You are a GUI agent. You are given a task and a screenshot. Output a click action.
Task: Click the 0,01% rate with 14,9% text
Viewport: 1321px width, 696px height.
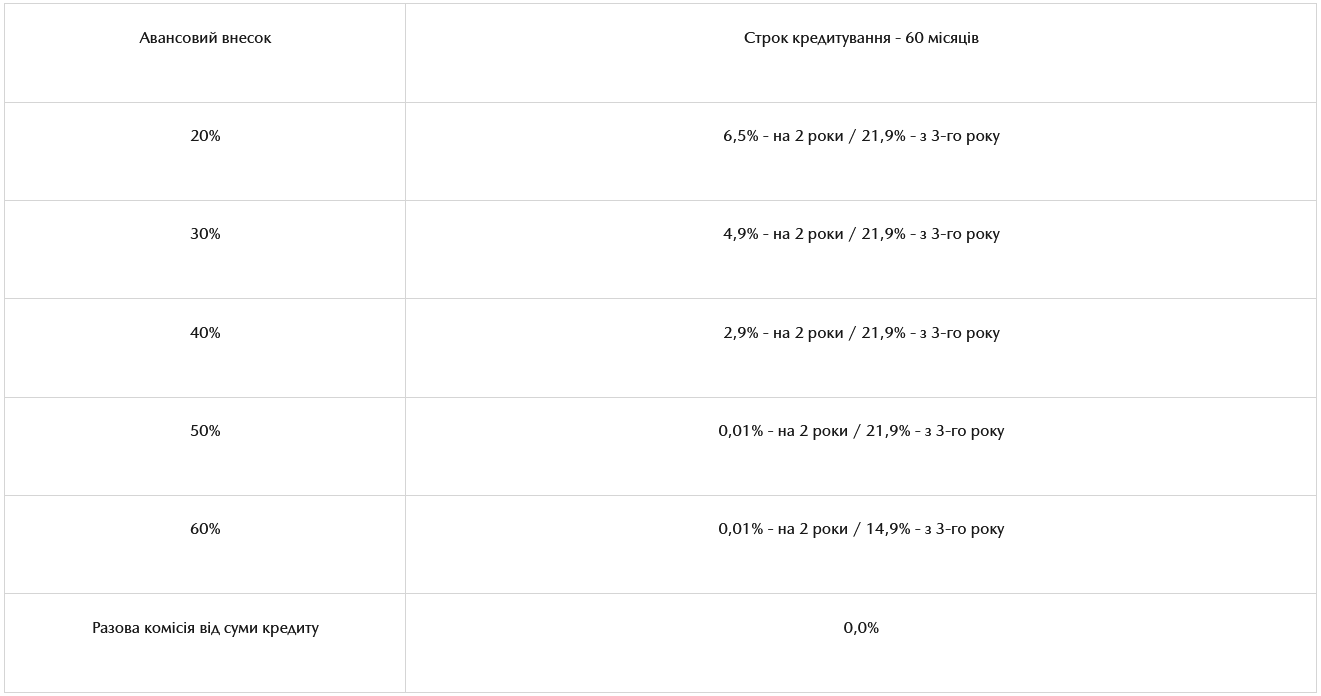pyautogui.click(x=861, y=529)
